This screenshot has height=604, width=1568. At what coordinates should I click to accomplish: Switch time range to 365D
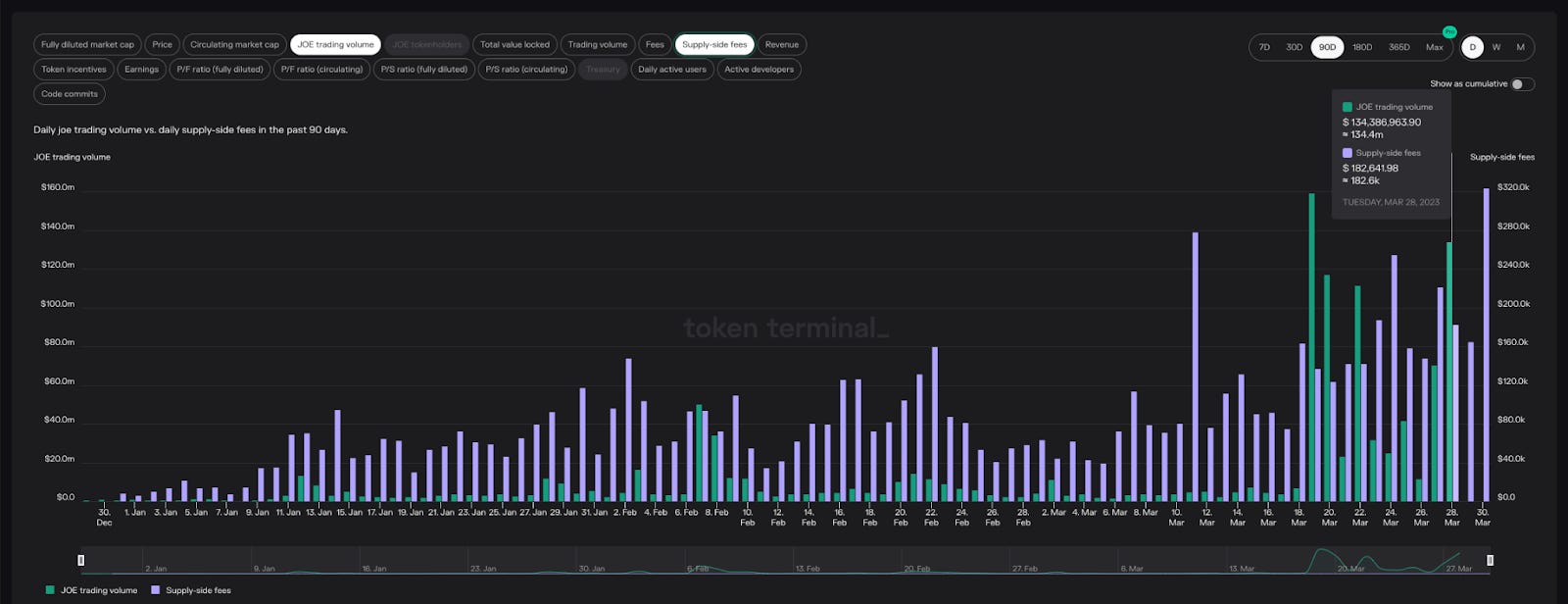(x=1399, y=47)
